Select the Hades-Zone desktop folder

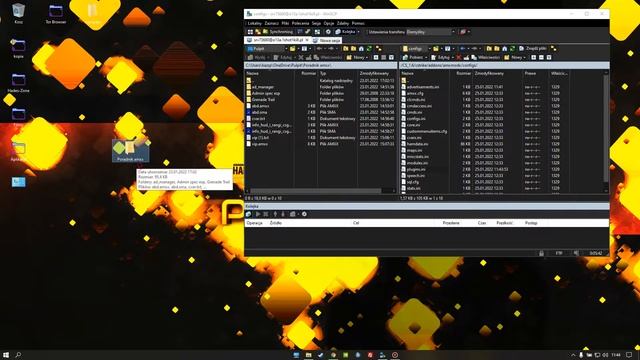pyautogui.click(x=18, y=83)
